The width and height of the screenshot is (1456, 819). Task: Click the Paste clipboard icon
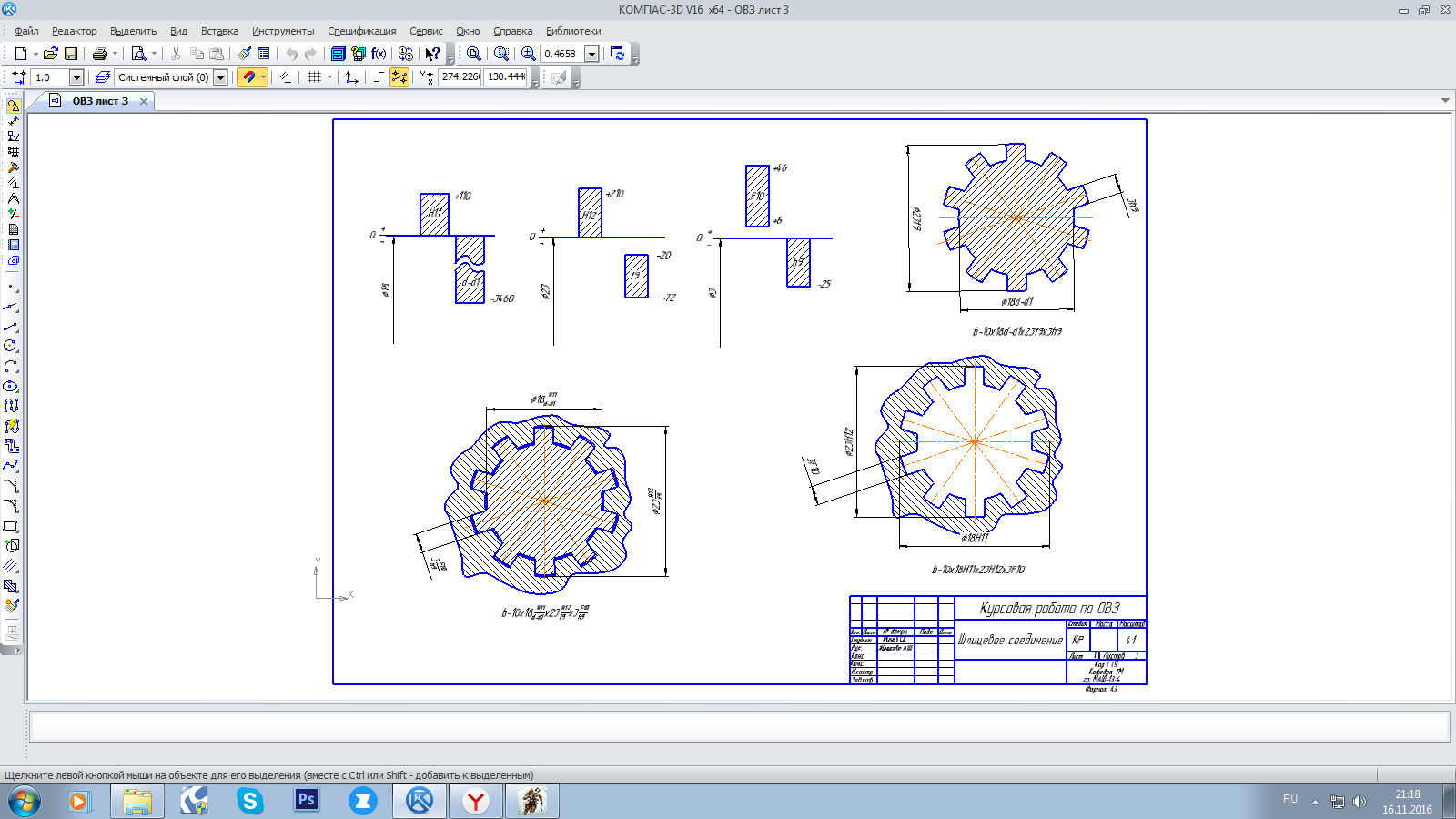click(217, 54)
